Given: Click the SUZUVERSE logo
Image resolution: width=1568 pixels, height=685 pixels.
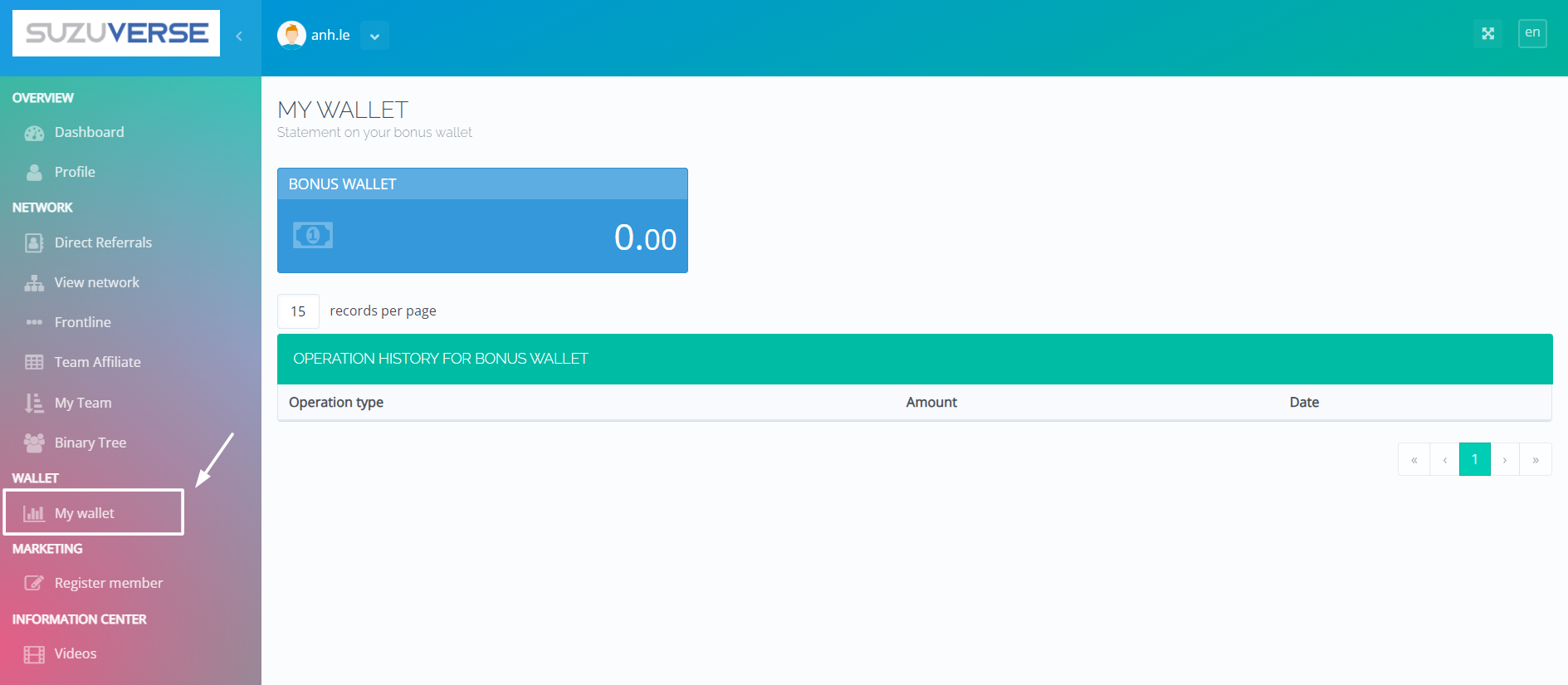Looking at the screenshot, I should click(116, 33).
